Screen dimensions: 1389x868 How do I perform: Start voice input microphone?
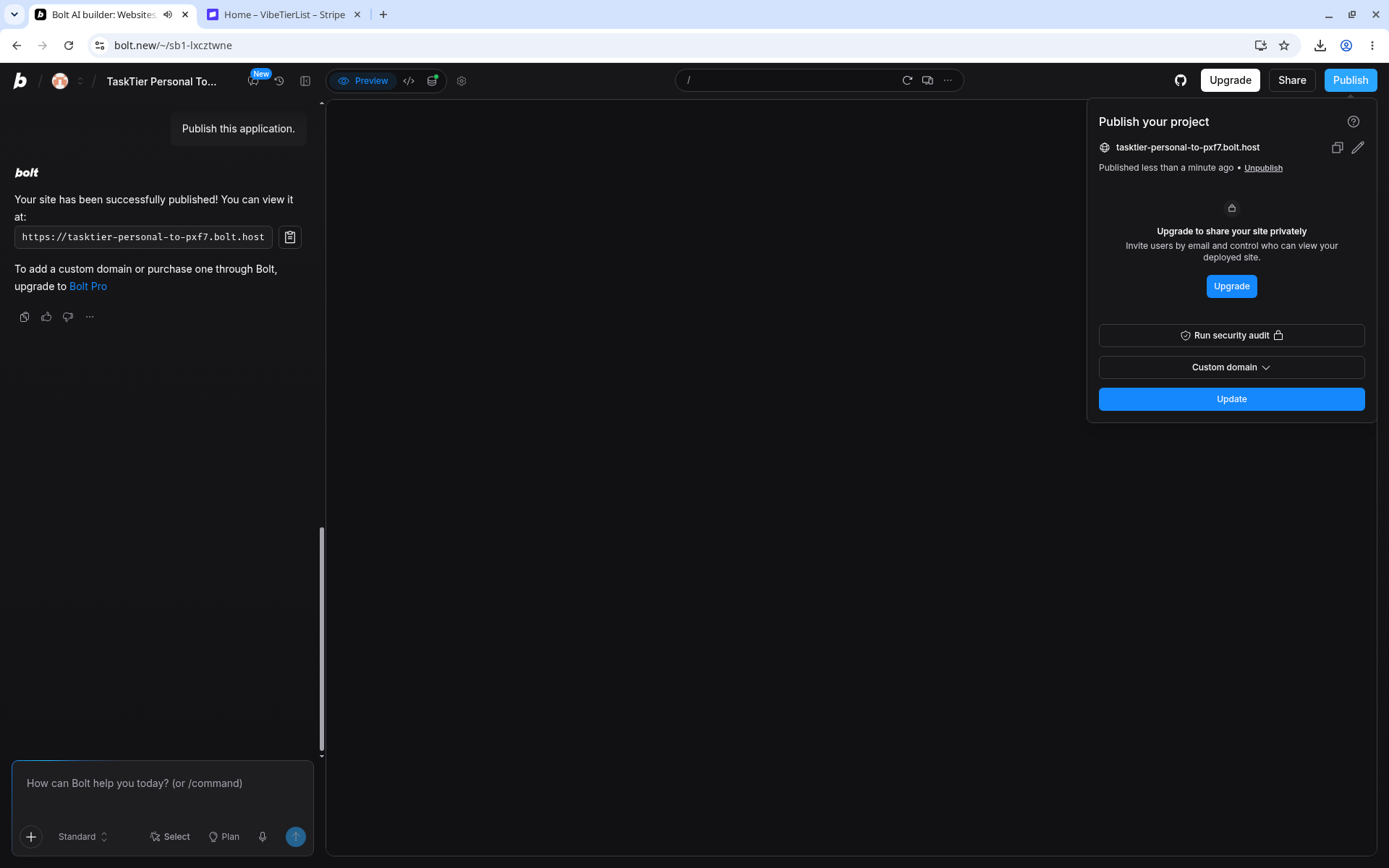pos(263,837)
